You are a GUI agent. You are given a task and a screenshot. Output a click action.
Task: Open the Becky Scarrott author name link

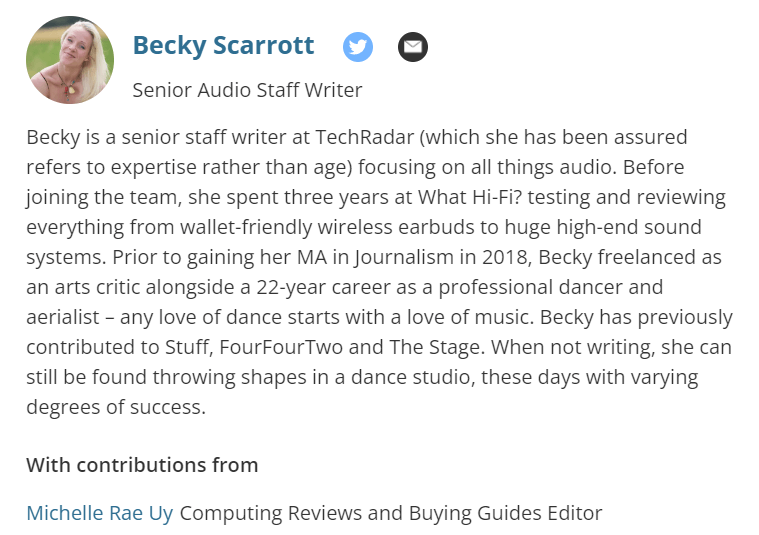click(x=223, y=45)
